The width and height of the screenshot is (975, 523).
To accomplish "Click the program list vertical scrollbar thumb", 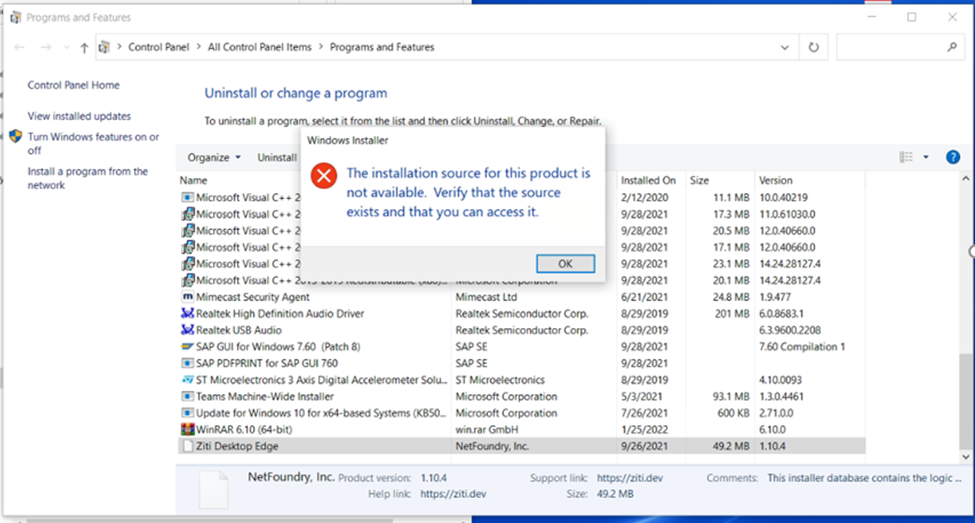I will coord(965,401).
